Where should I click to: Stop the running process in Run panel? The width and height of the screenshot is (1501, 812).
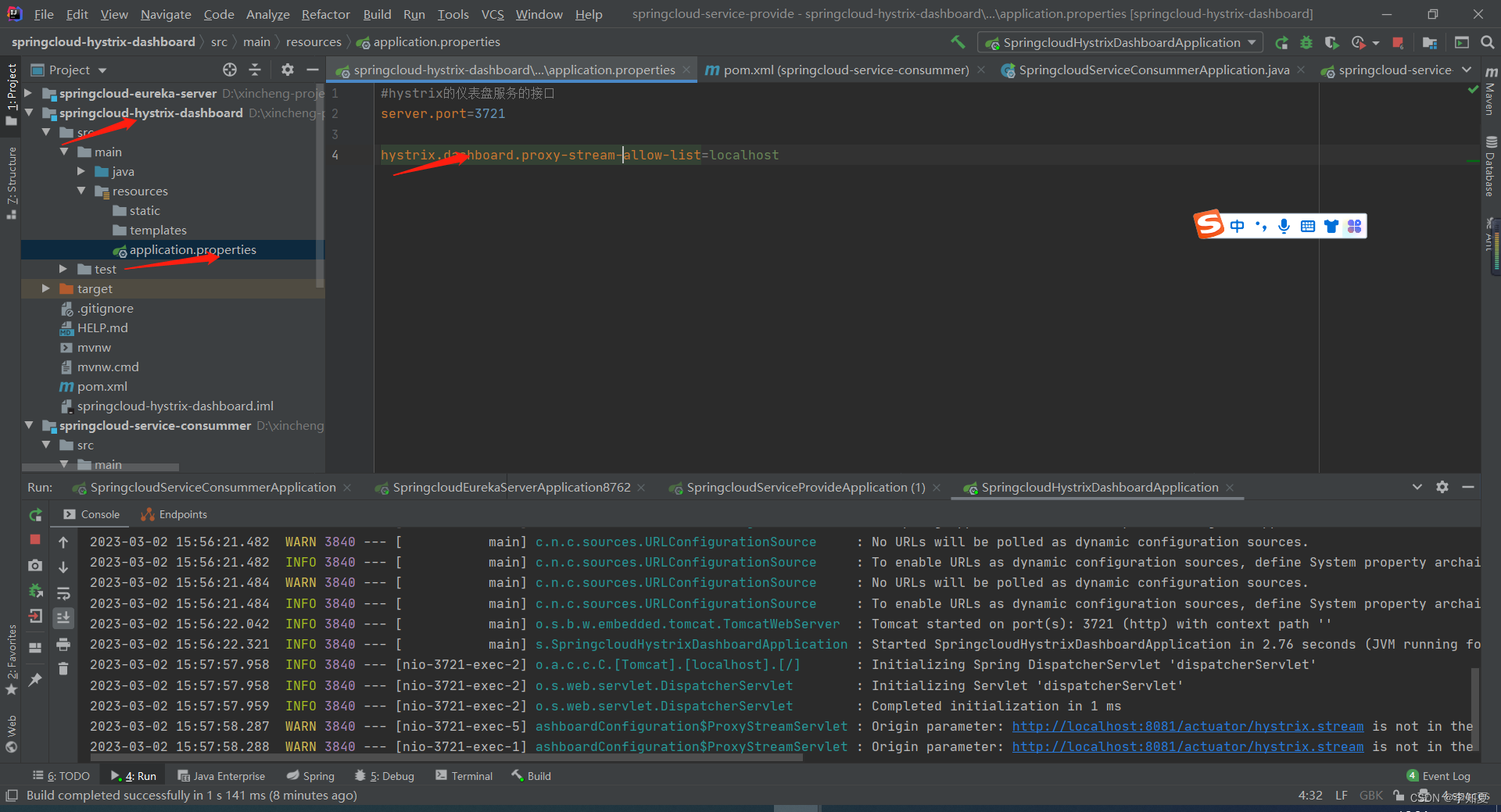[x=35, y=539]
